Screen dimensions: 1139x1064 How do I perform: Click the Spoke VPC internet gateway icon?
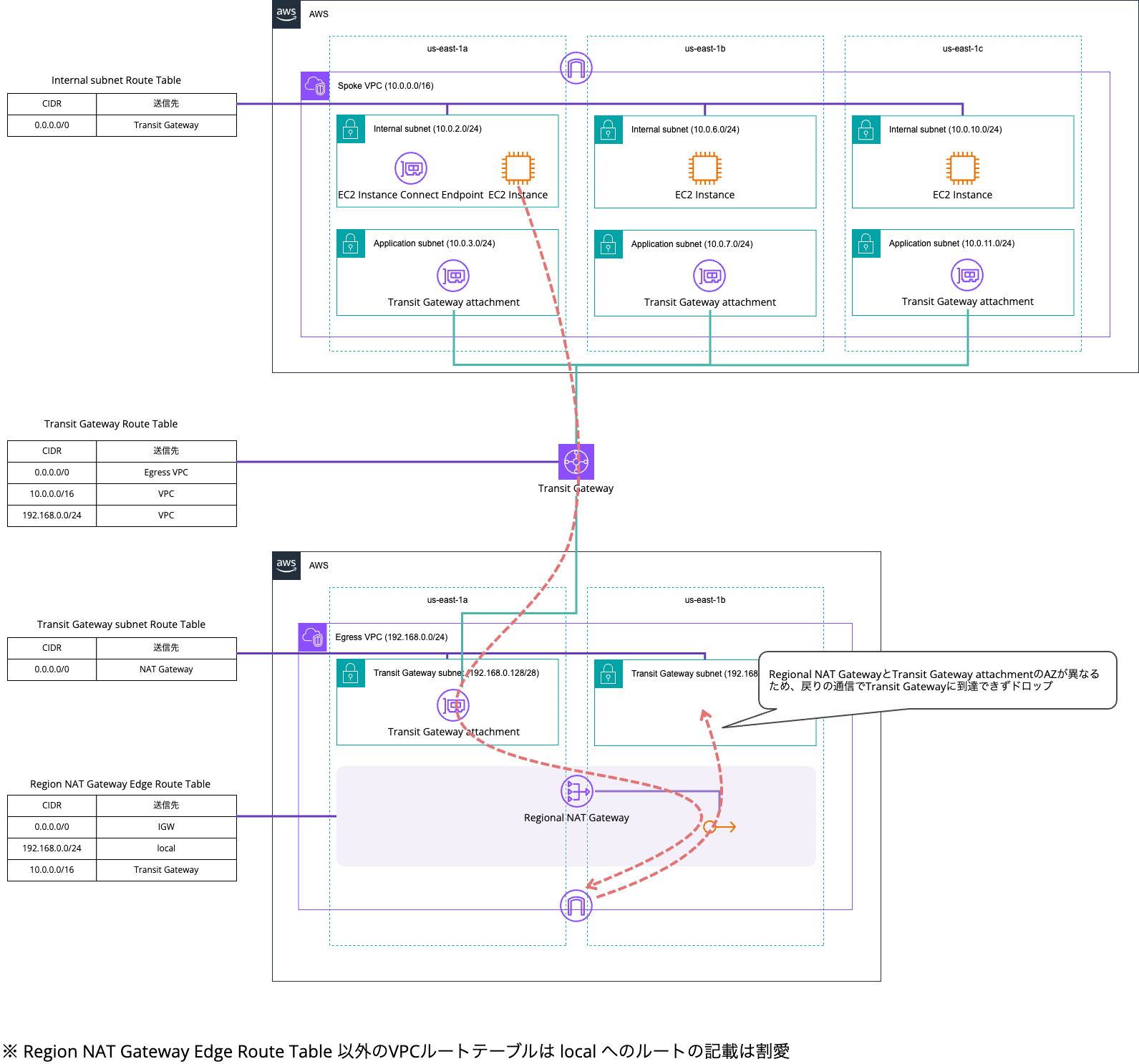pos(576,68)
